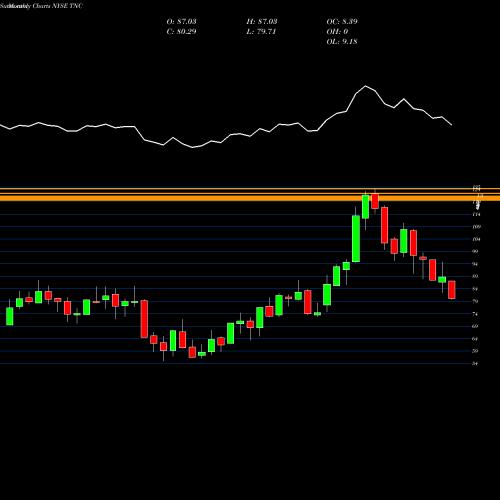Screen dimensions: 500x500
Task: Click the 84 price axis label
Action: [x=475, y=289]
